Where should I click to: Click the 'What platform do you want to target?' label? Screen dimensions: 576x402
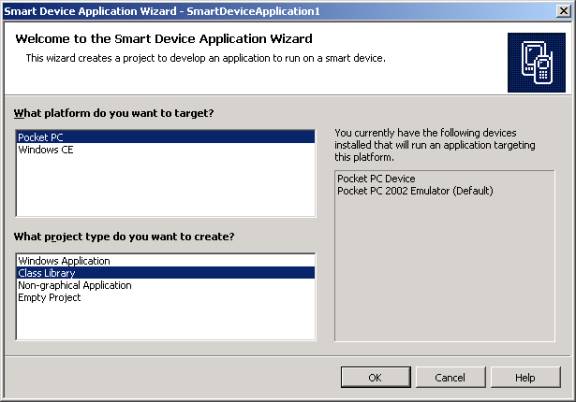coord(114,113)
